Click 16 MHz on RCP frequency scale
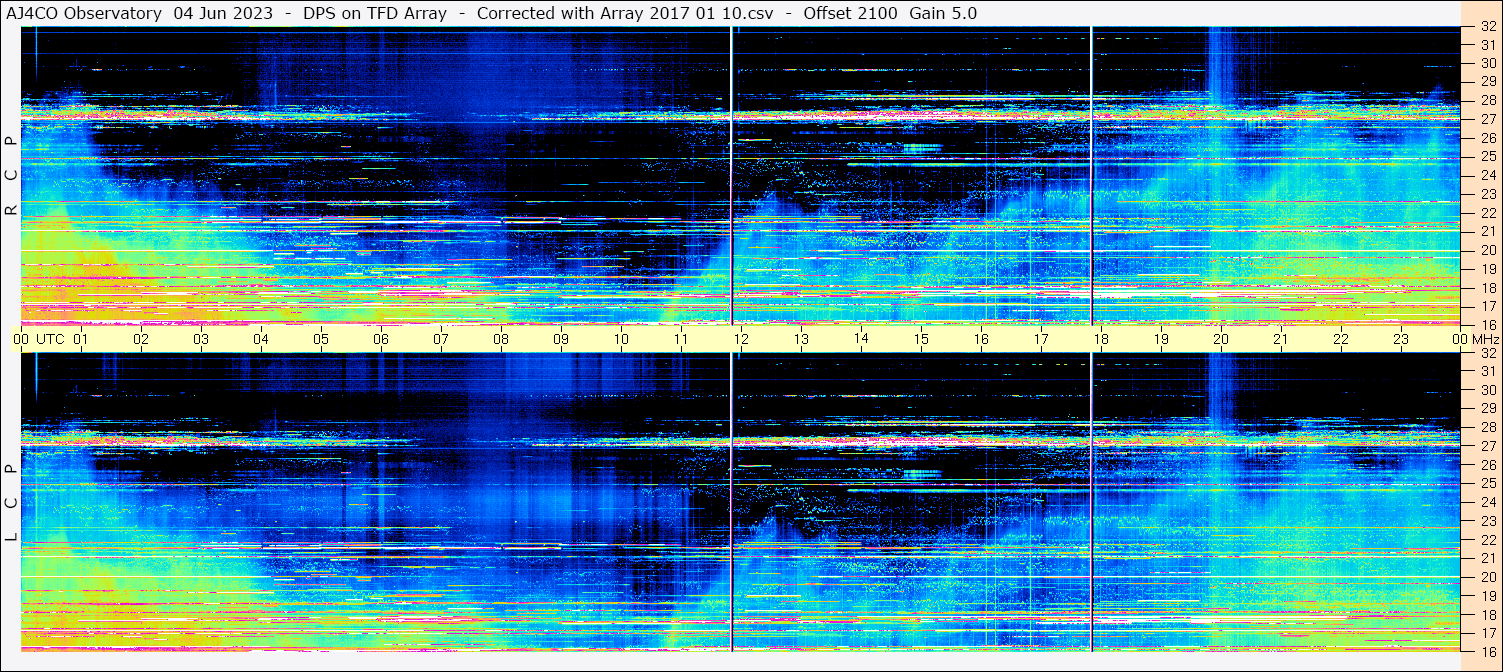Image resolution: width=1503 pixels, height=672 pixels. (x=1487, y=324)
